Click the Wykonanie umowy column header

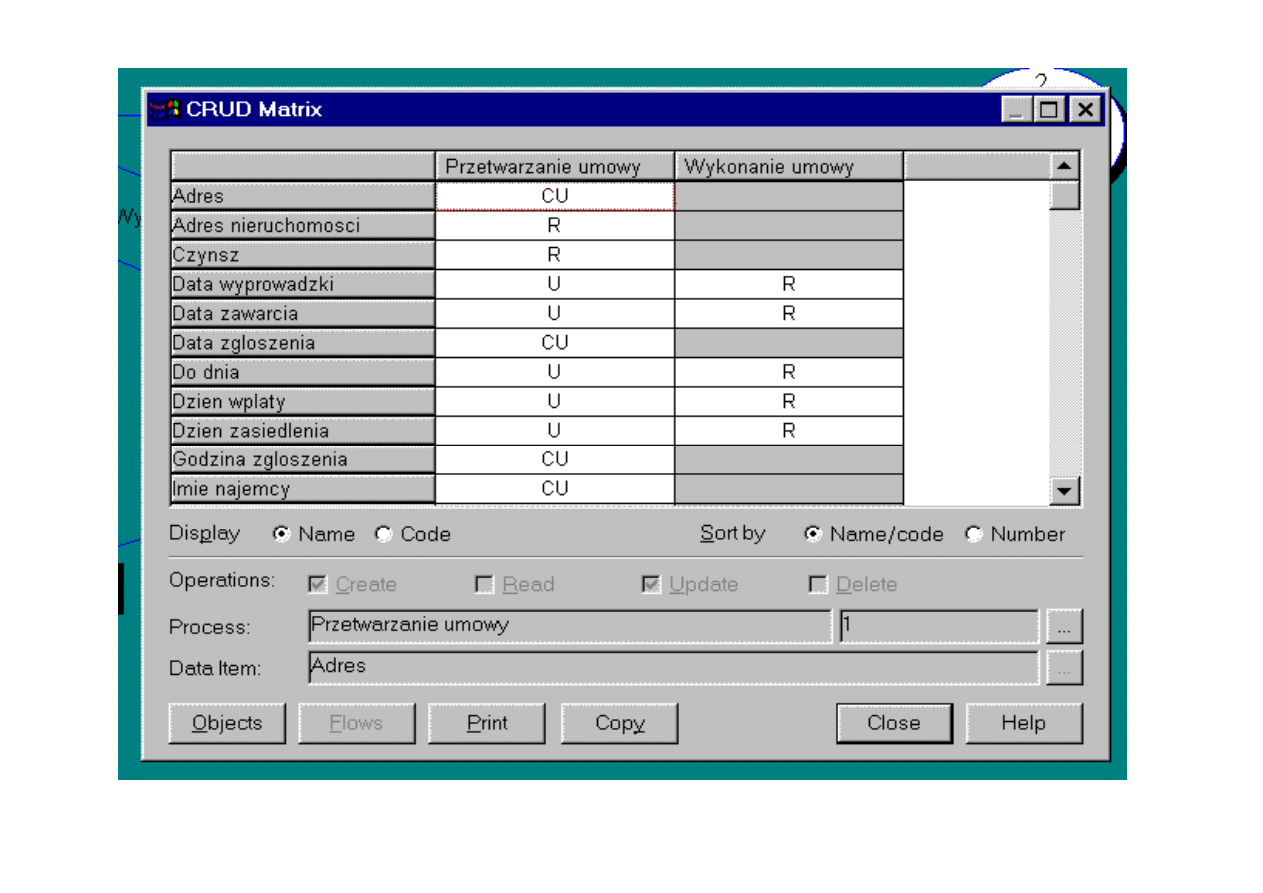789,167
